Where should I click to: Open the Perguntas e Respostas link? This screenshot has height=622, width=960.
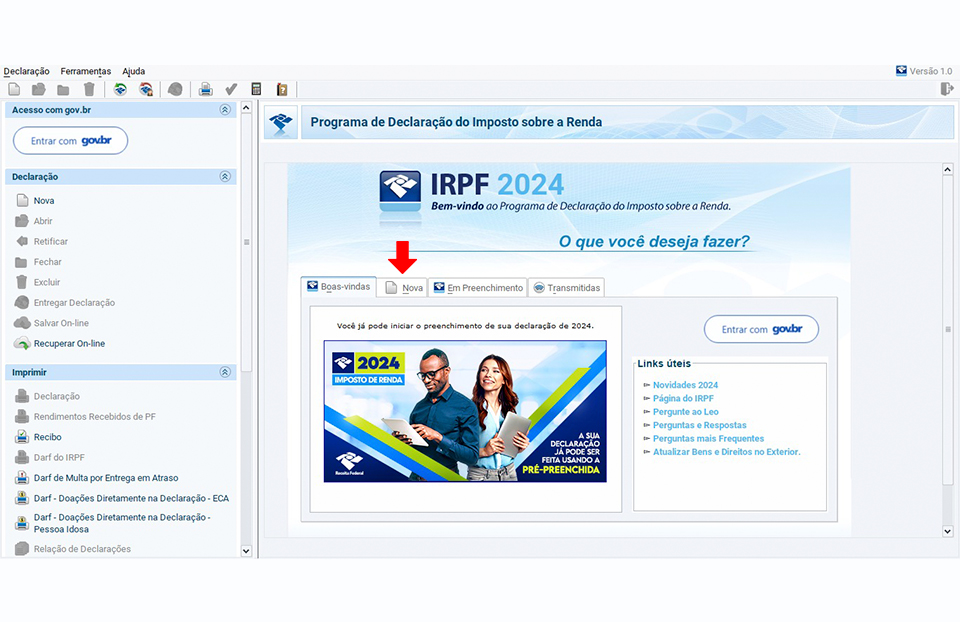click(700, 425)
